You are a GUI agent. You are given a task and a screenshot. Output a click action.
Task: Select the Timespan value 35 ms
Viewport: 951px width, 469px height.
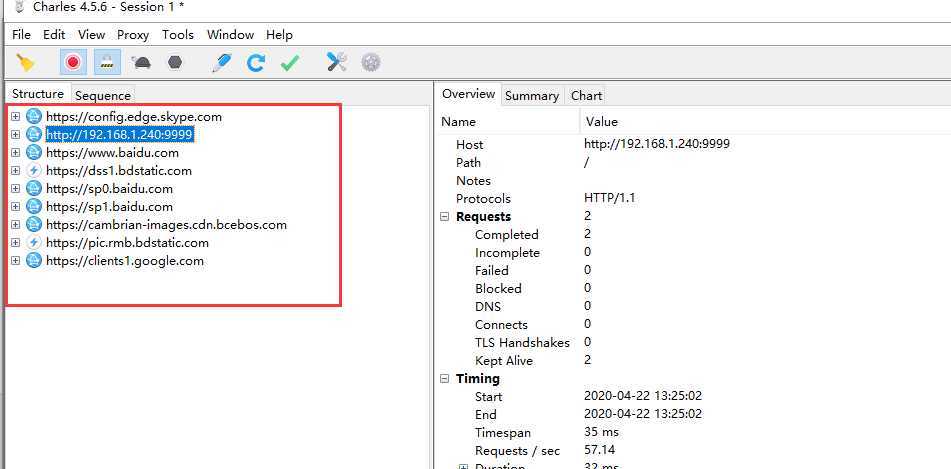[x=601, y=432]
